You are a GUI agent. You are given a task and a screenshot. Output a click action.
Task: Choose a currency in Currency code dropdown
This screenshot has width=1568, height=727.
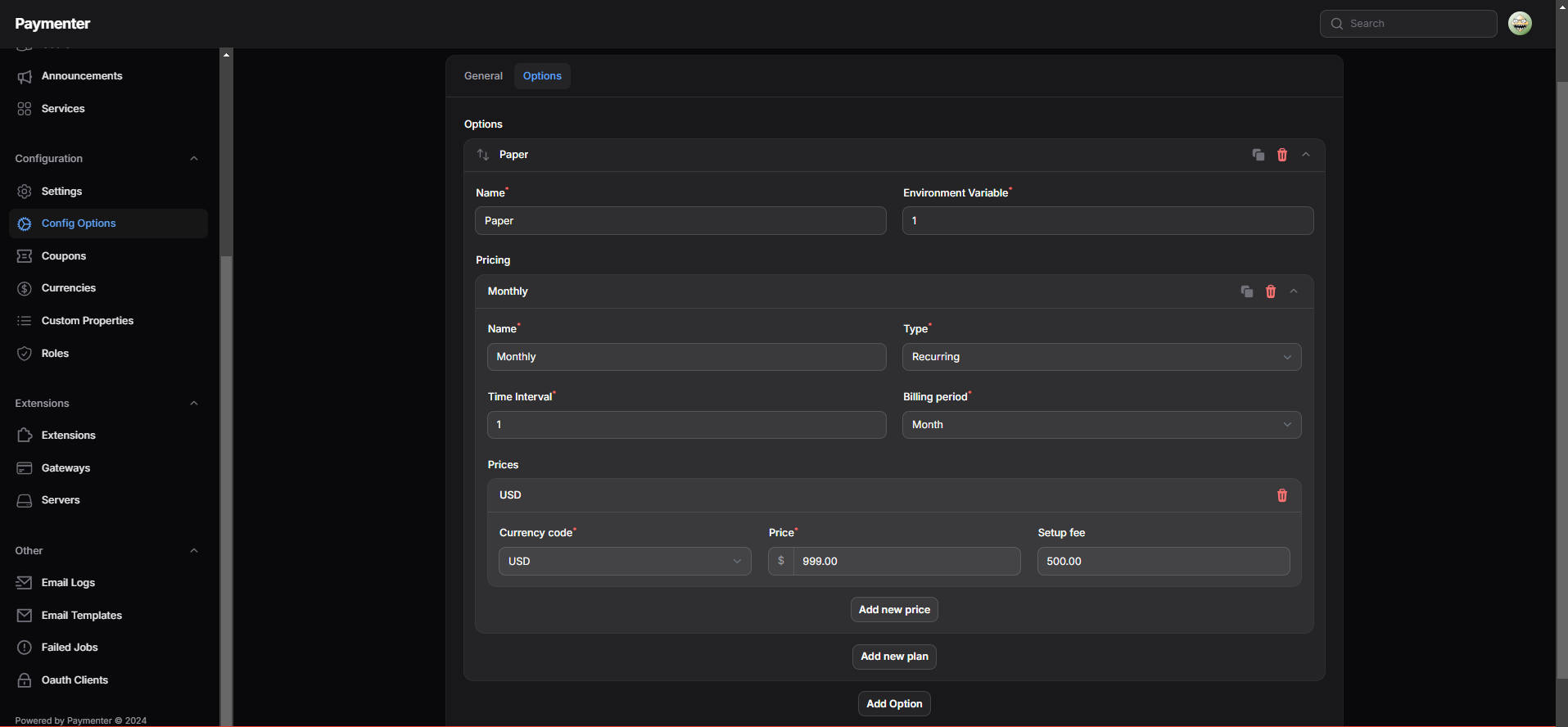(x=624, y=562)
